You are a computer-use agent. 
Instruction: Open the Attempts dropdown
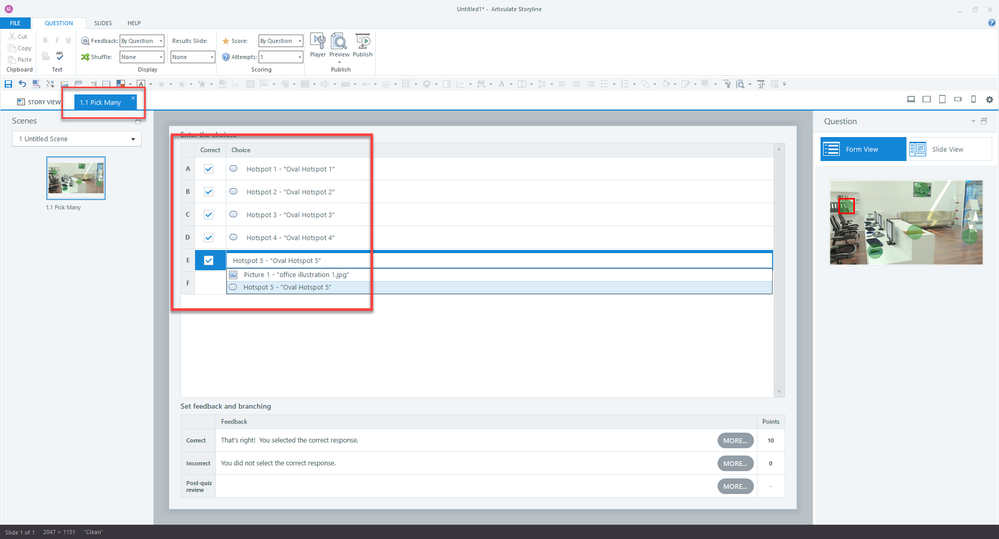(280, 57)
